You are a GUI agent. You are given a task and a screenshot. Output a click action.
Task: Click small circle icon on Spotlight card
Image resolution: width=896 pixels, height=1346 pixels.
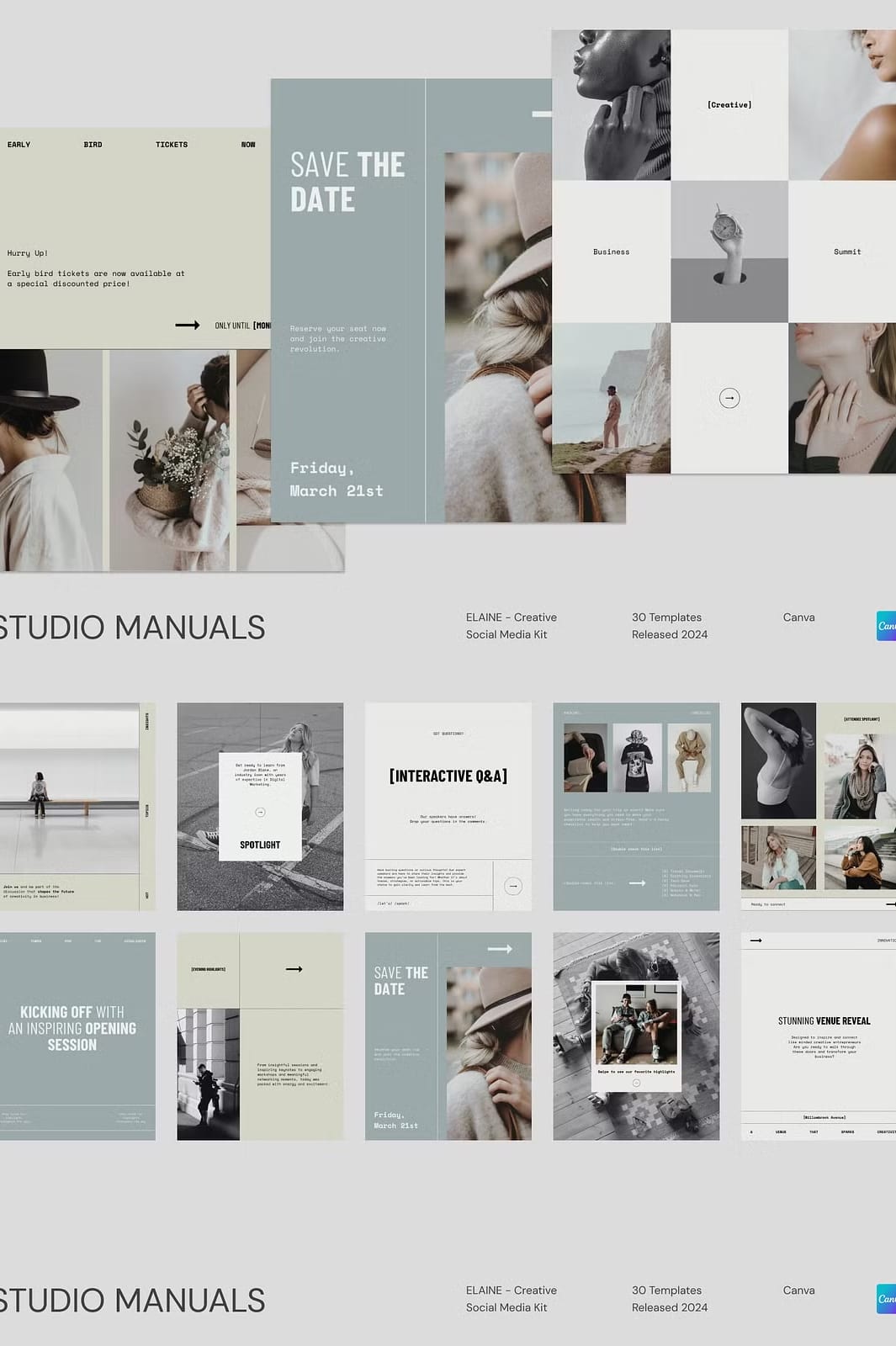click(x=260, y=812)
